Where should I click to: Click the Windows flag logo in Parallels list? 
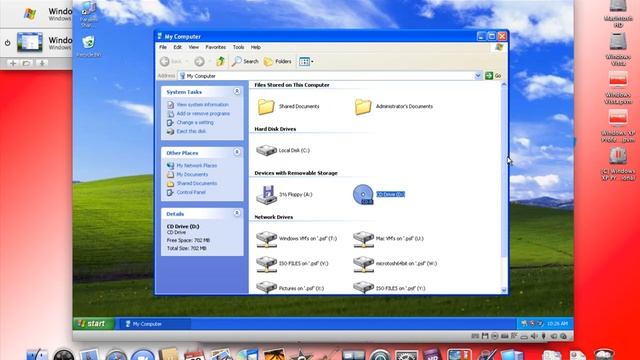[30, 13]
